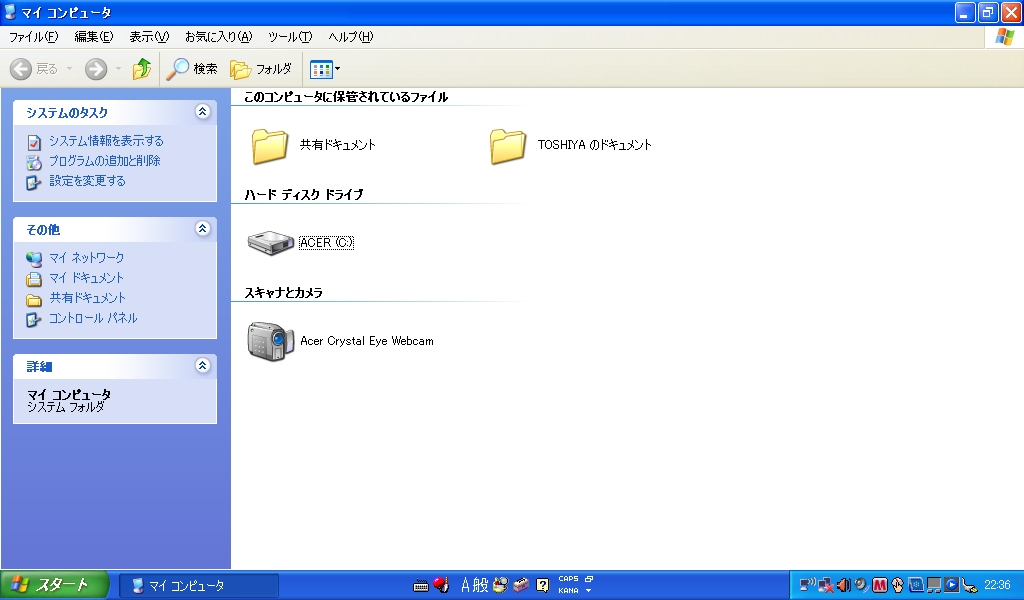Toggle the CAPS indicator in language bar

pyautogui.click(x=568, y=579)
